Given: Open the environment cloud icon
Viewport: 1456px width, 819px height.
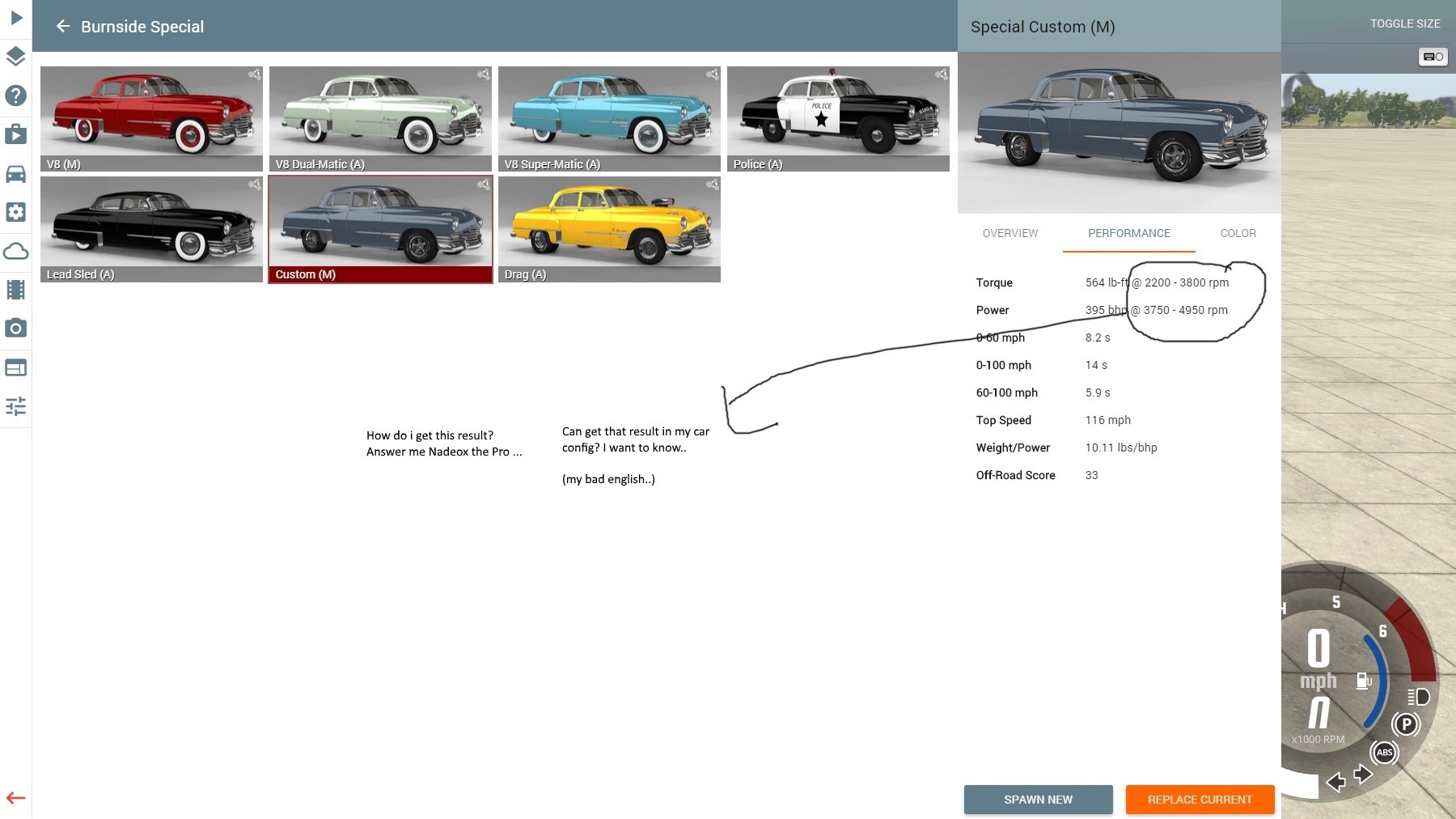Looking at the screenshot, I should tap(15, 251).
